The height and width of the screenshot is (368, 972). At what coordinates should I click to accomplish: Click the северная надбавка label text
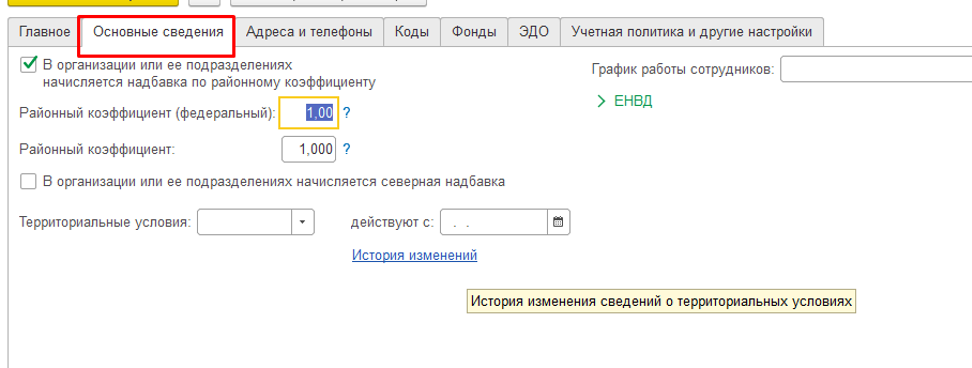click(x=273, y=182)
